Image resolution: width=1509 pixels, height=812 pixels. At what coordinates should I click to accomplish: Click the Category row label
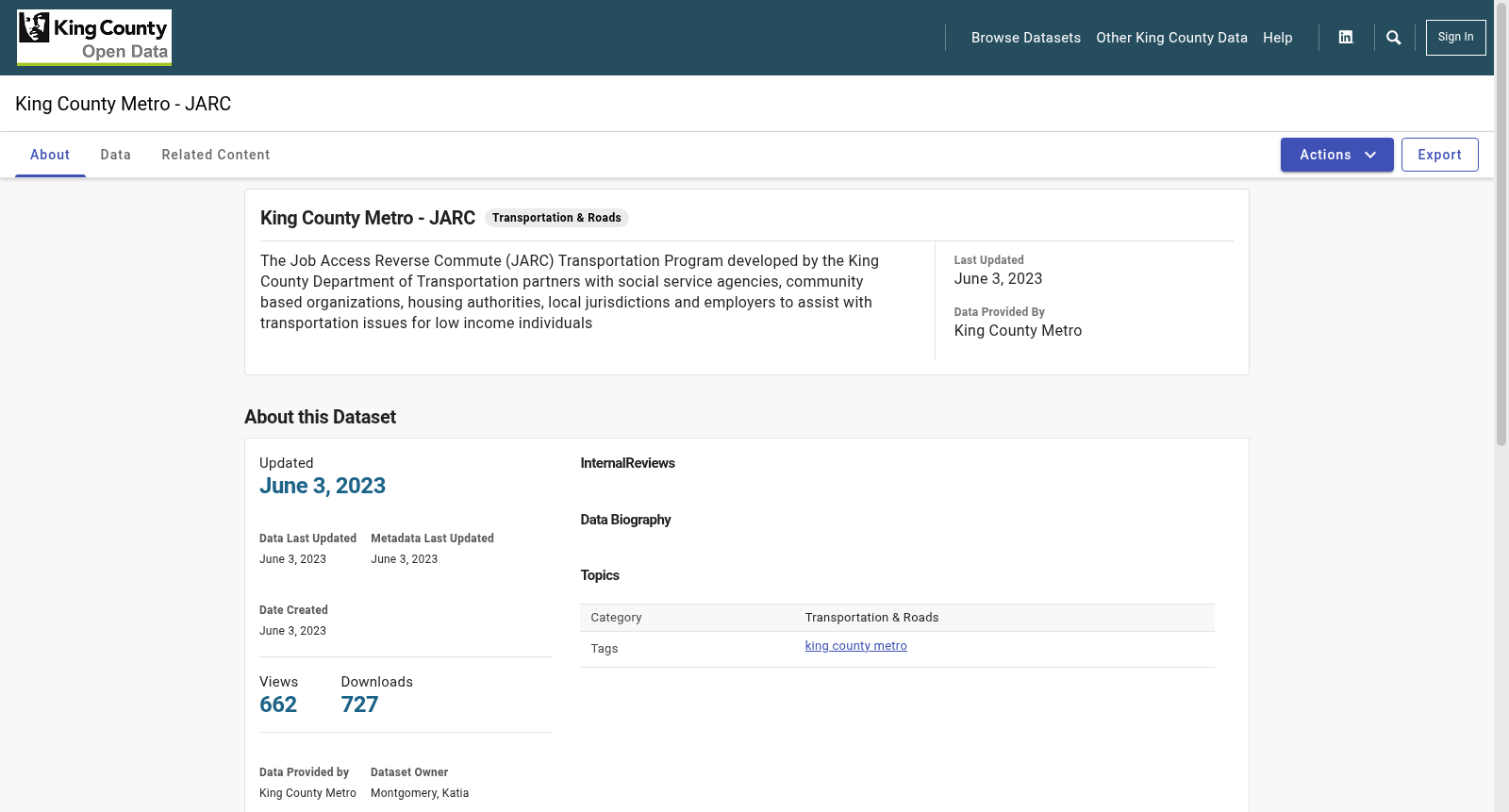click(616, 618)
